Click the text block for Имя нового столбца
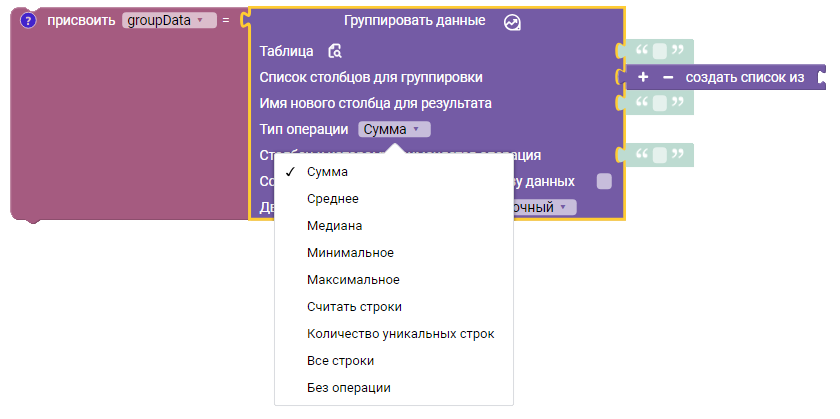 click(659, 103)
